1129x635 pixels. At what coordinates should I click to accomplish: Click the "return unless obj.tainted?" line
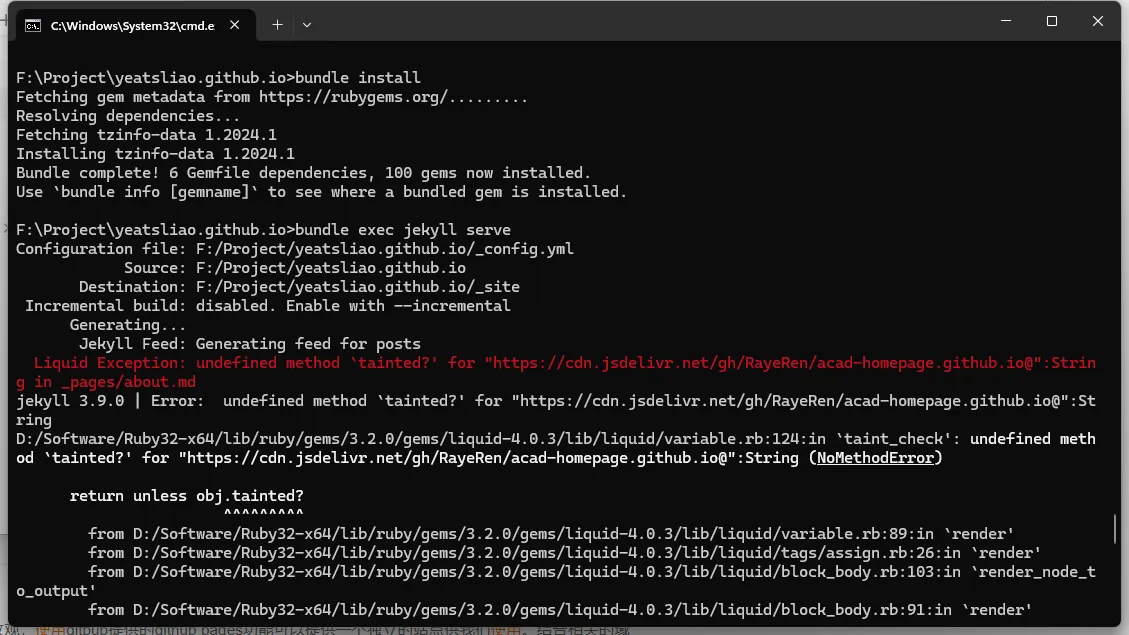click(187, 496)
